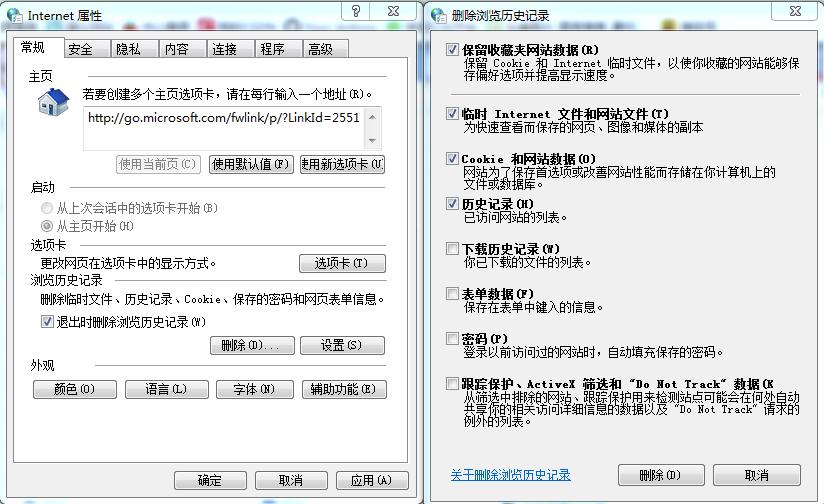Open the 字体 button
824x504 pixels.
(255, 389)
